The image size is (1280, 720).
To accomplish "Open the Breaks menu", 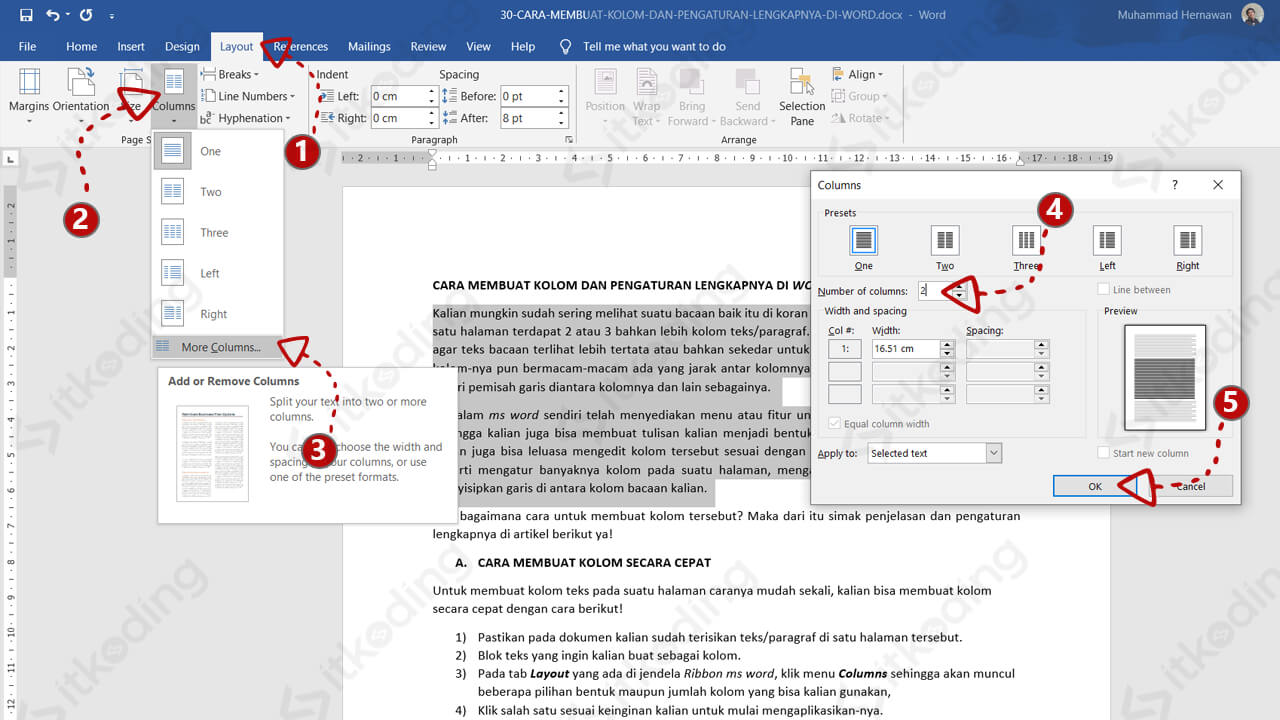I will 230,74.
